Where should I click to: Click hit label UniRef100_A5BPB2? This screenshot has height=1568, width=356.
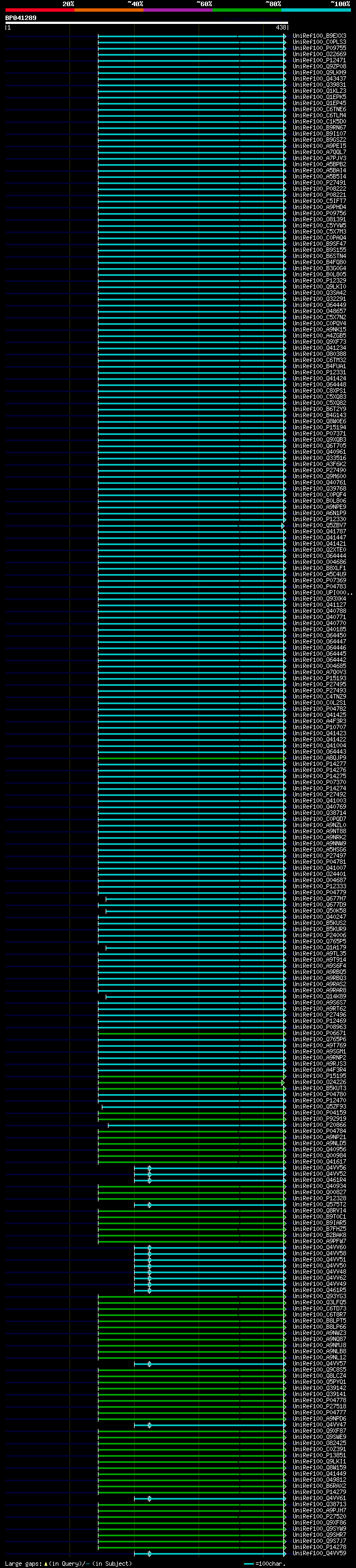click(x=319, y=165)
